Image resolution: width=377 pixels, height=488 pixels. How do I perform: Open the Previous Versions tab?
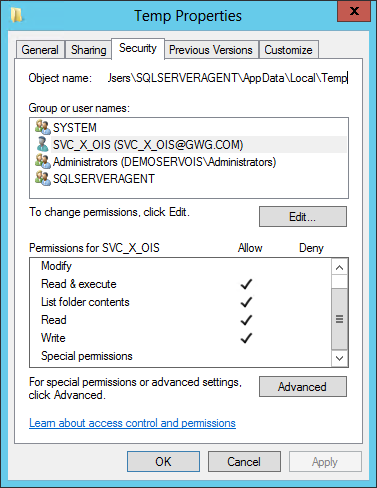(211, 50)
